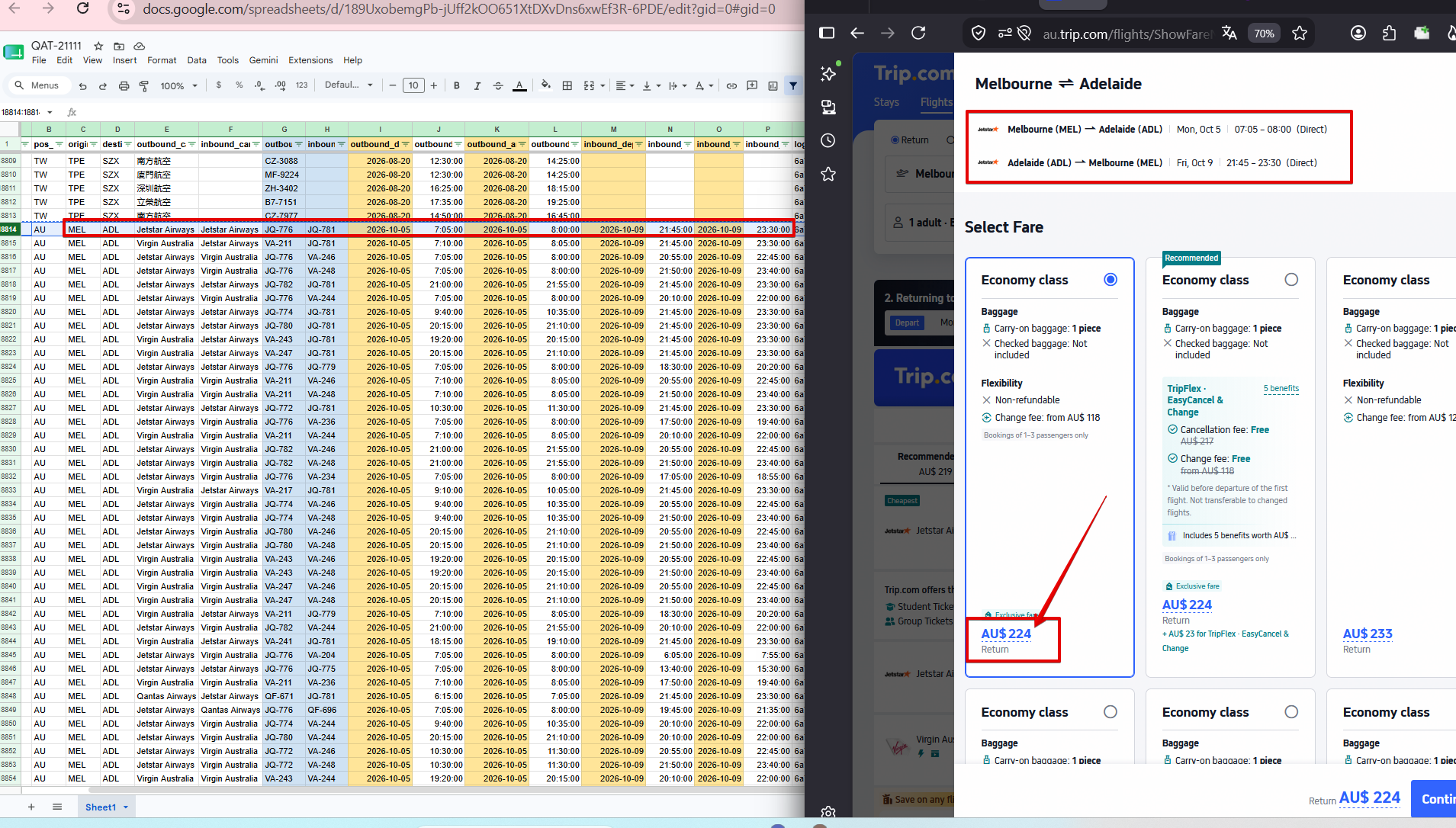Open text color picker in Sheets toolbar
The width and height of the screenshot is (1456, 828).
[519, 85]
